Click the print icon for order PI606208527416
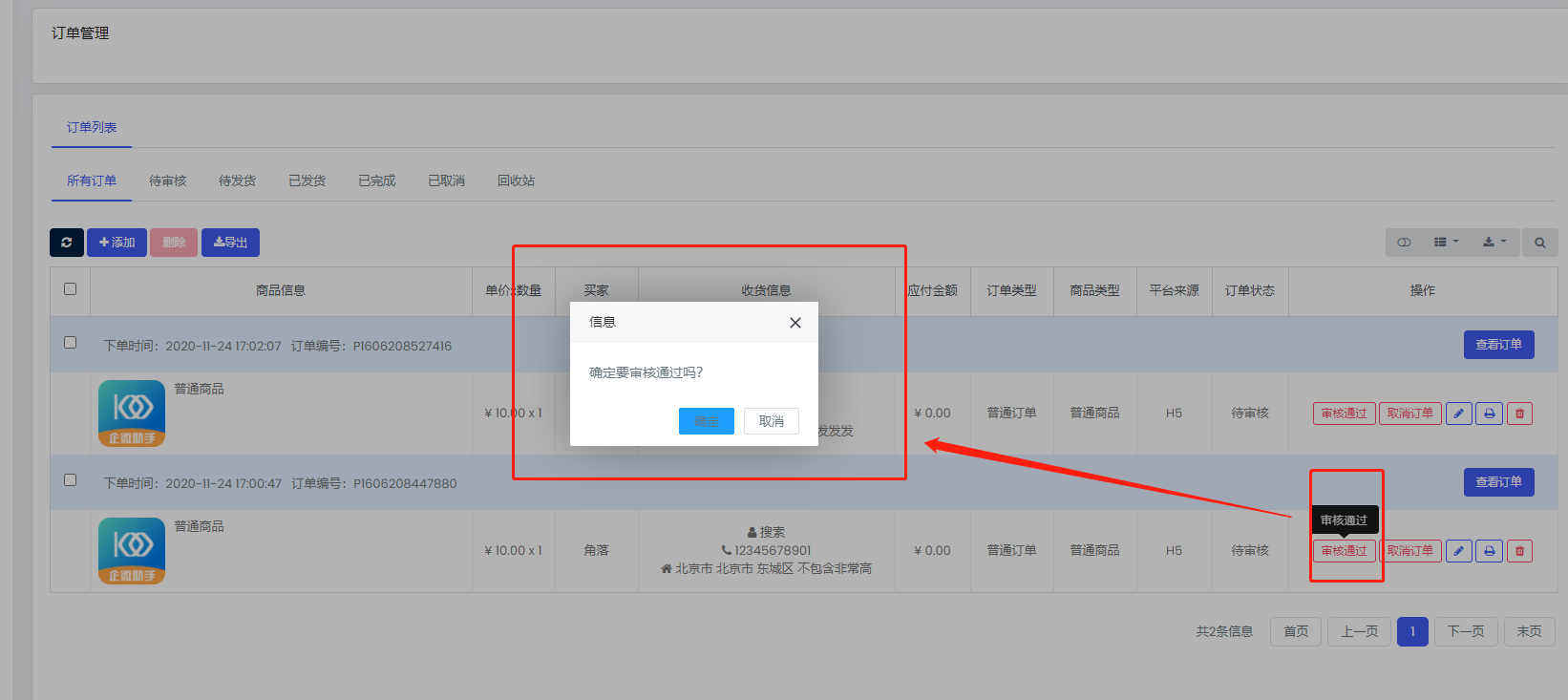The image size is (1568, 700). point(1489,414)
